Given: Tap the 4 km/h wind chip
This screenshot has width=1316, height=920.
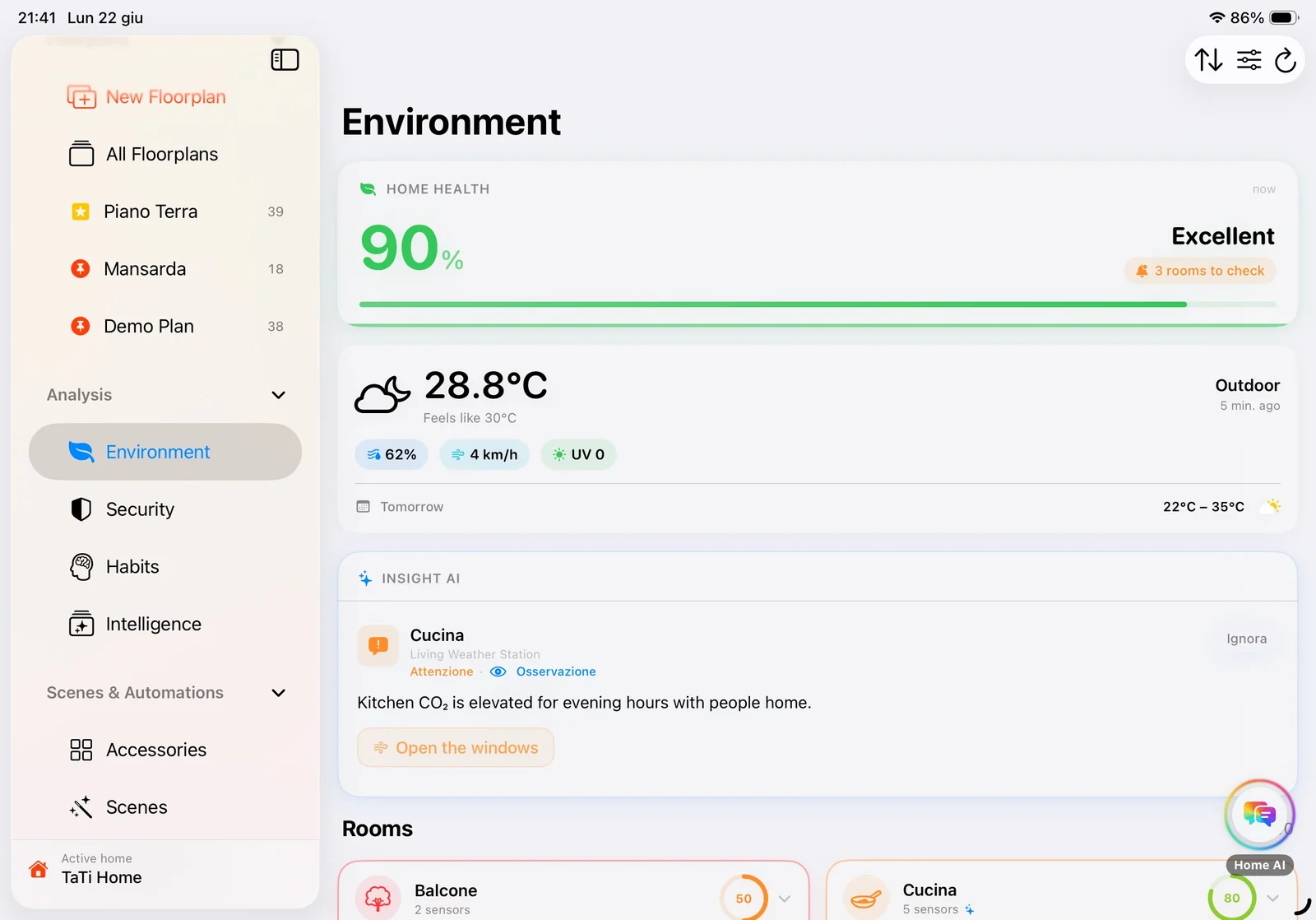Looking at the screenshot, I should tap(484, 454).
